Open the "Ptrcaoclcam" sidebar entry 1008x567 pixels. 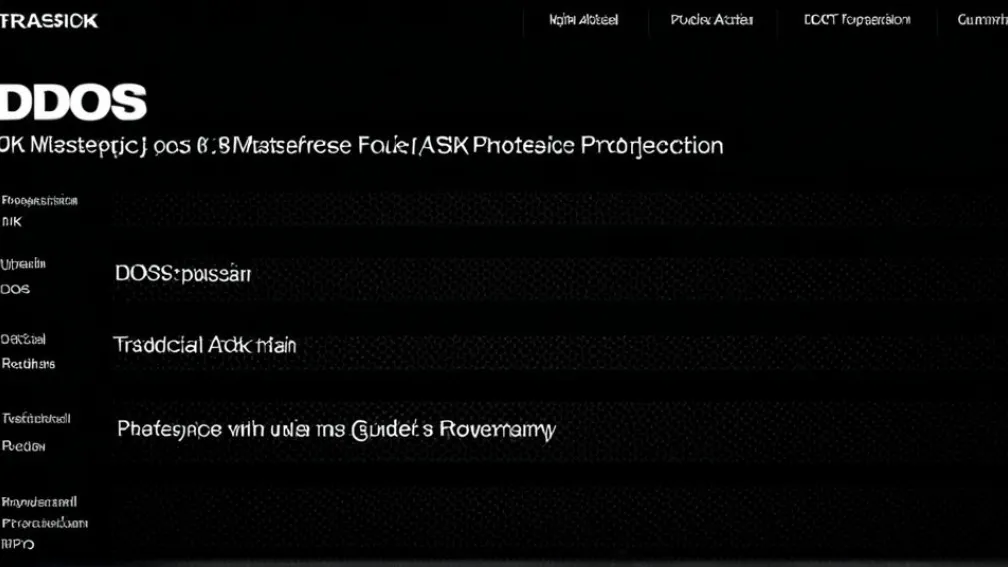(x=44, y=523)
